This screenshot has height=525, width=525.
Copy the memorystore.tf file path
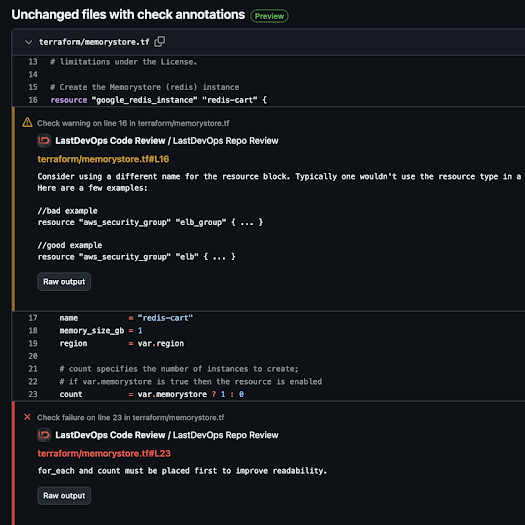coord(159,42)
